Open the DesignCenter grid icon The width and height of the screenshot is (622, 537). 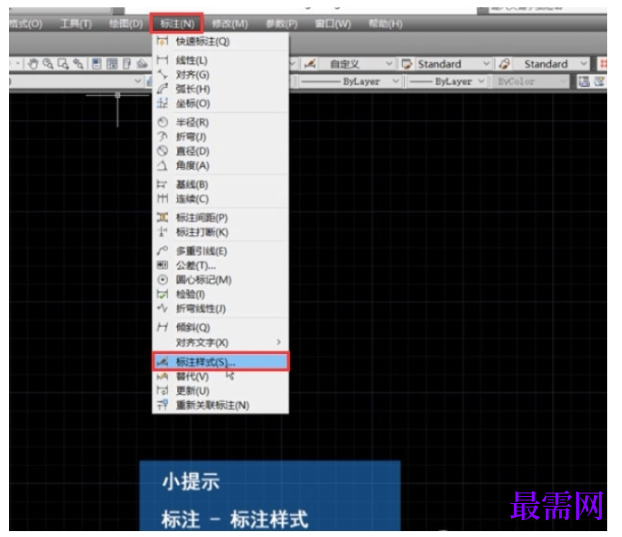pyautogui.click(x=112, y=64)
